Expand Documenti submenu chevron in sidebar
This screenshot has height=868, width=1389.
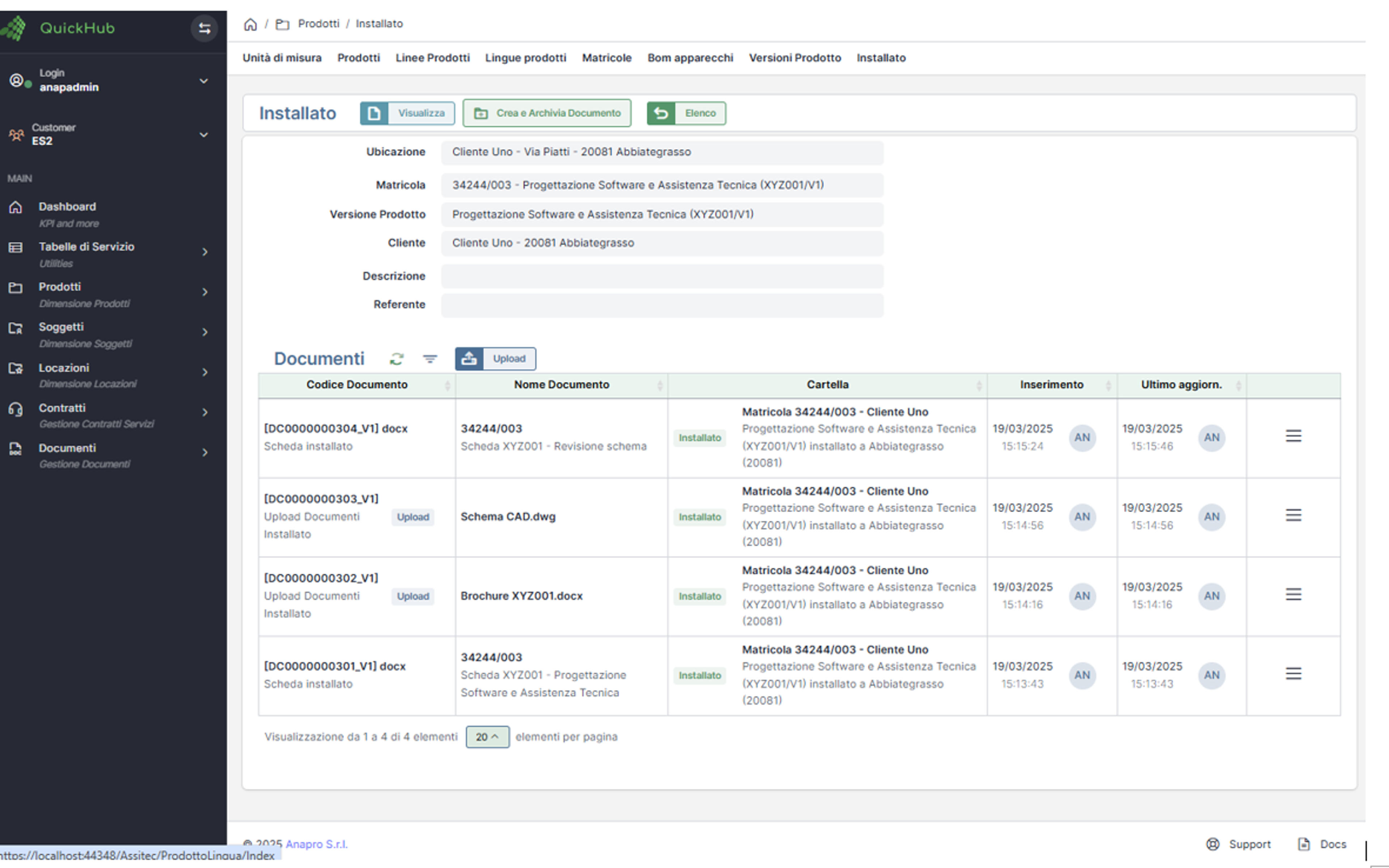[205, 453]
